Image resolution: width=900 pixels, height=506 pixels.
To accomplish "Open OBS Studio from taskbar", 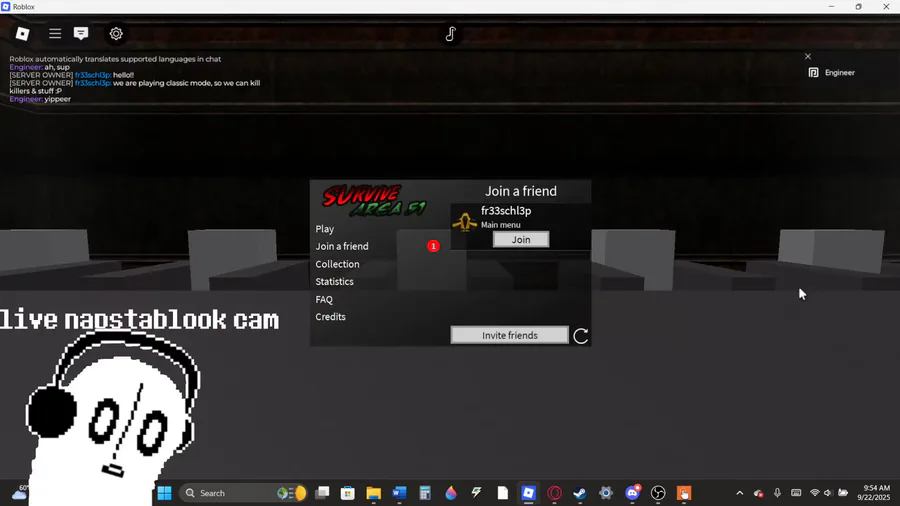I will point(658,493).
